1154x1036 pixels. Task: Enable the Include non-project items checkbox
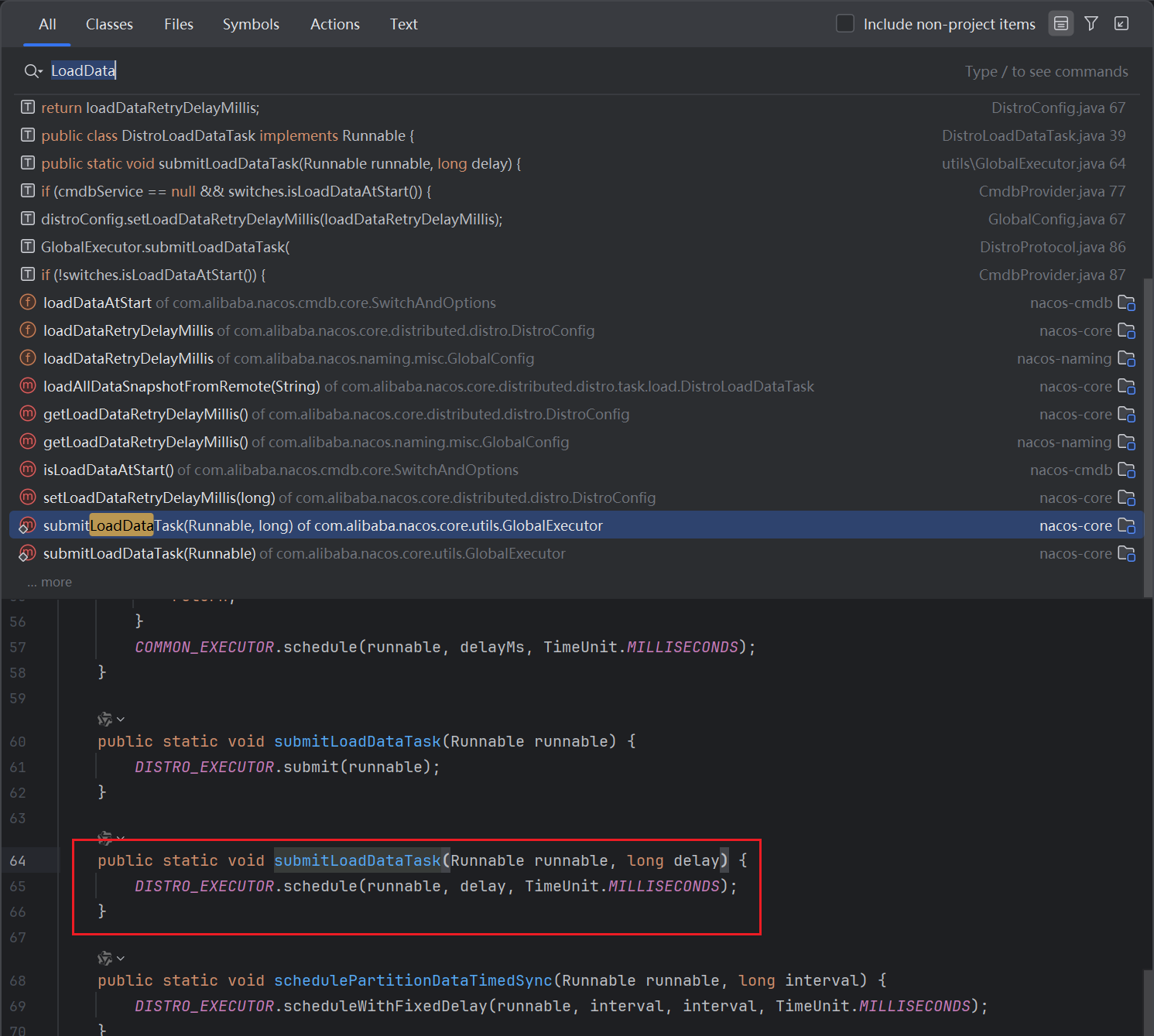click(845, 24)
